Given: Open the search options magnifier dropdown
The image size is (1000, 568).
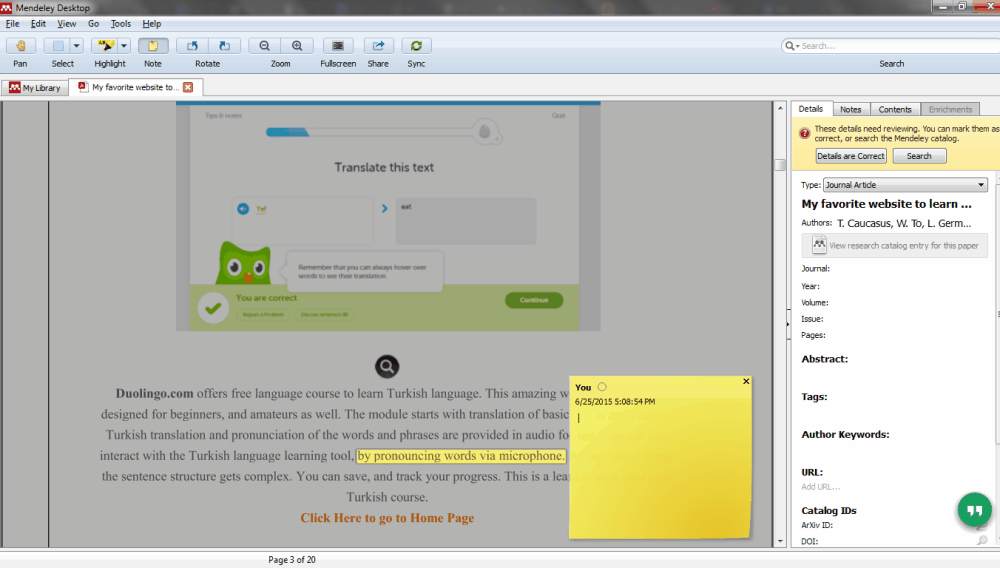Looking at the screenshot, I should coord(791,46).
